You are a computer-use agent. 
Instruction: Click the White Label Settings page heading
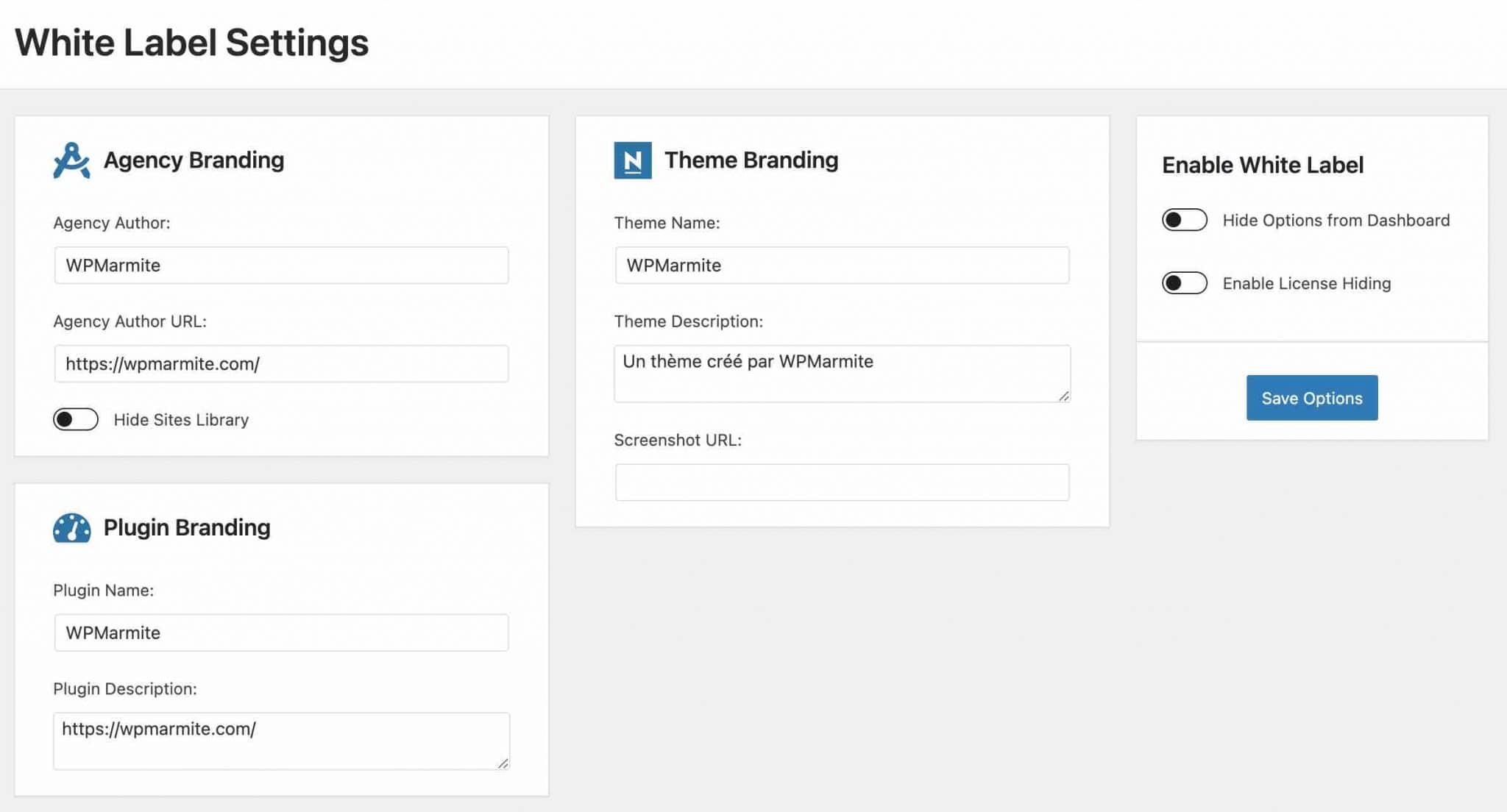click(x=192, y=43)
